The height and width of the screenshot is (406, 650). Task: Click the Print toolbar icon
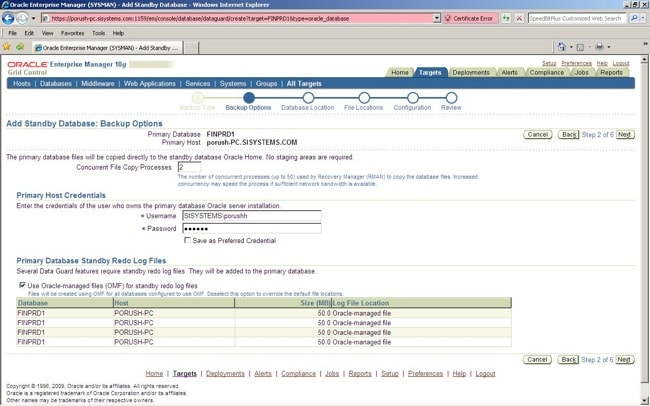click(599, 47)
